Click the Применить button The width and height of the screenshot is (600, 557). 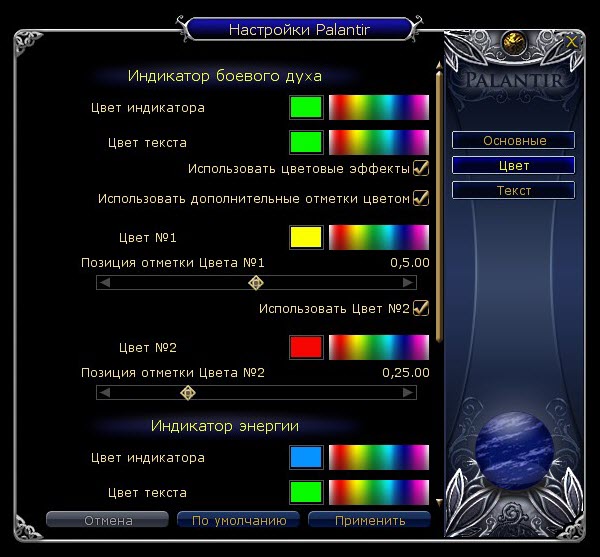370,520
